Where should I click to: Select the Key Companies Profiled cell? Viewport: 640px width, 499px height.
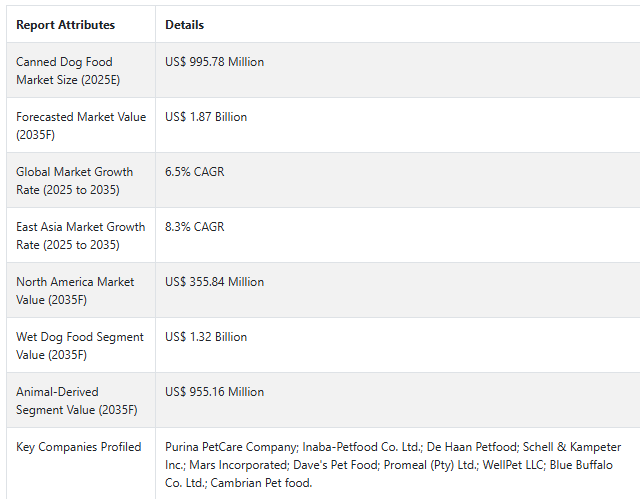click(78, 447)
